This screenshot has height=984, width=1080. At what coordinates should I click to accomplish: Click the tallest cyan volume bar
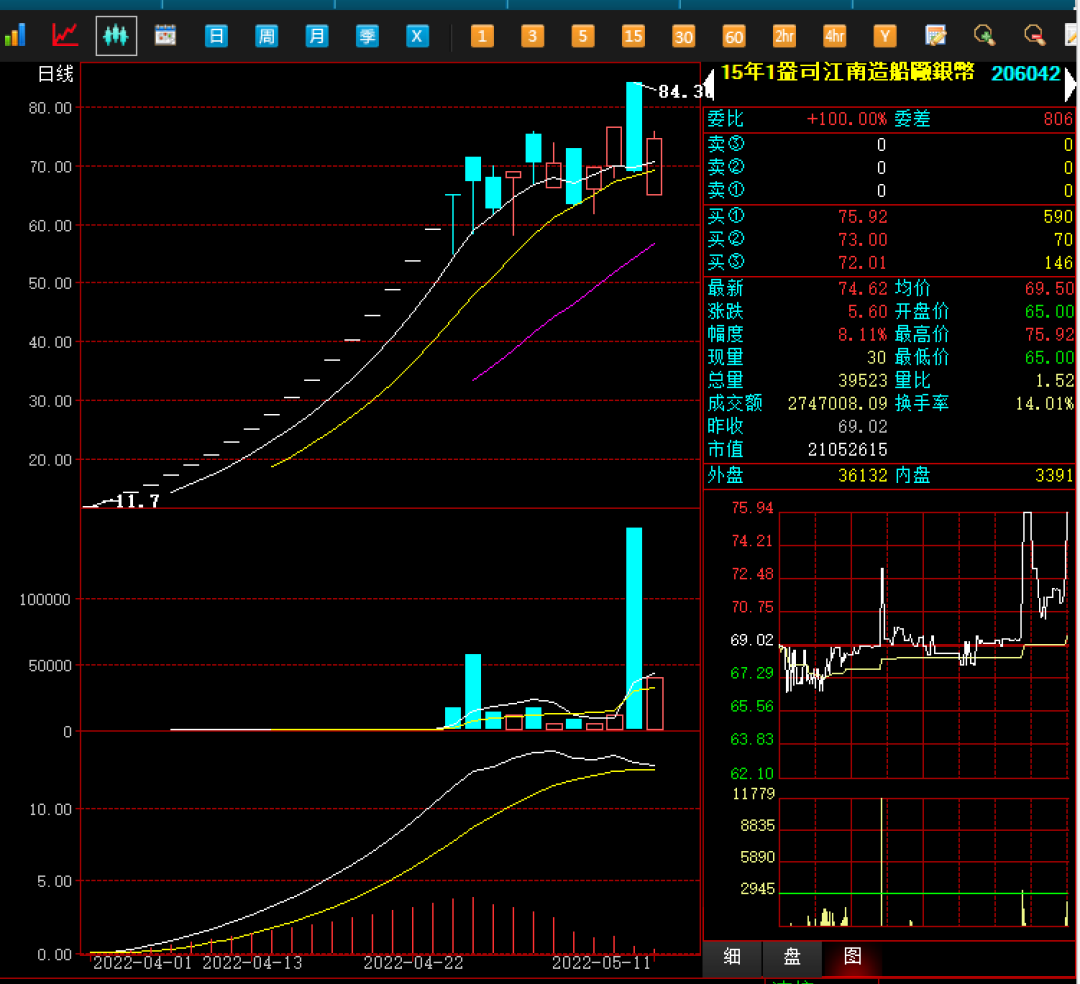click(634, 628)
